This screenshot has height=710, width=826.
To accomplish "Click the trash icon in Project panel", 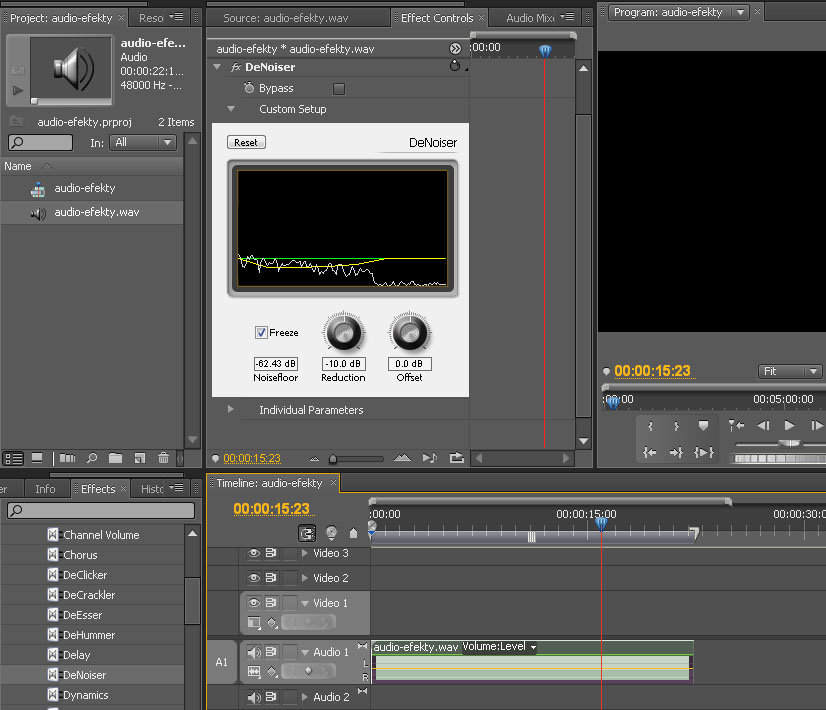I will coord(163,458).
